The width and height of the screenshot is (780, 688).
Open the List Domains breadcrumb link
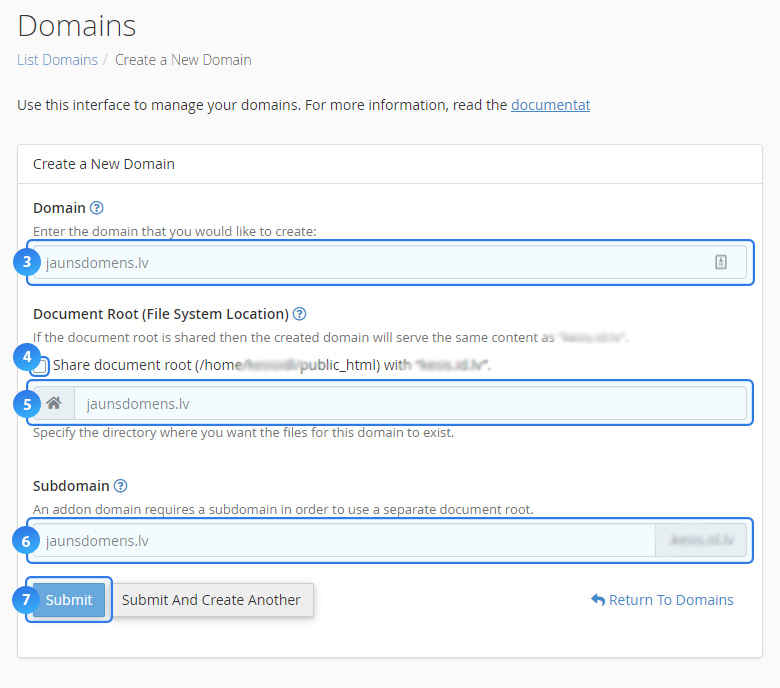[x=57, y=60]
